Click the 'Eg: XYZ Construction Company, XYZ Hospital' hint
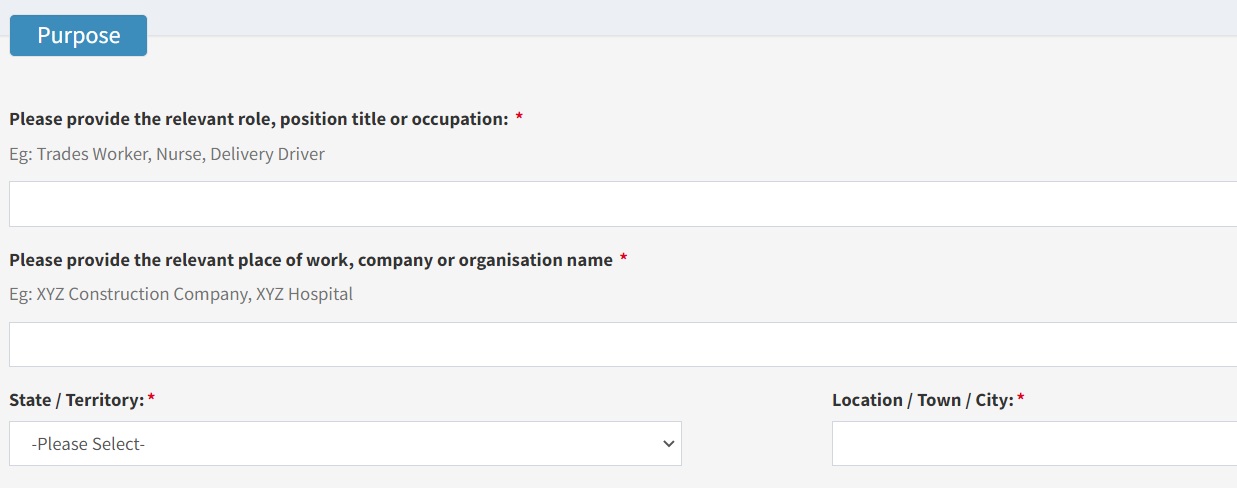The height and width of the screenshot is (488, 1237). pos(181,294)
